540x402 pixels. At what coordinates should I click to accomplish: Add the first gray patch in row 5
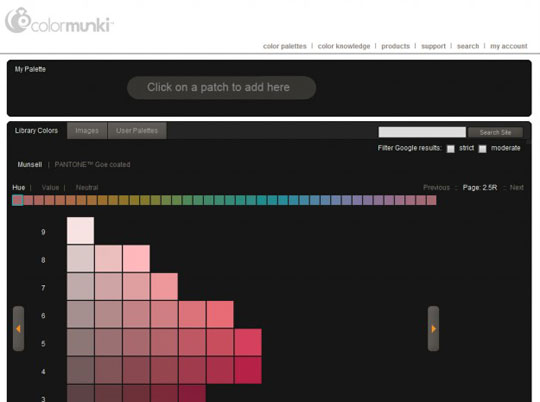tap(80, 342)
